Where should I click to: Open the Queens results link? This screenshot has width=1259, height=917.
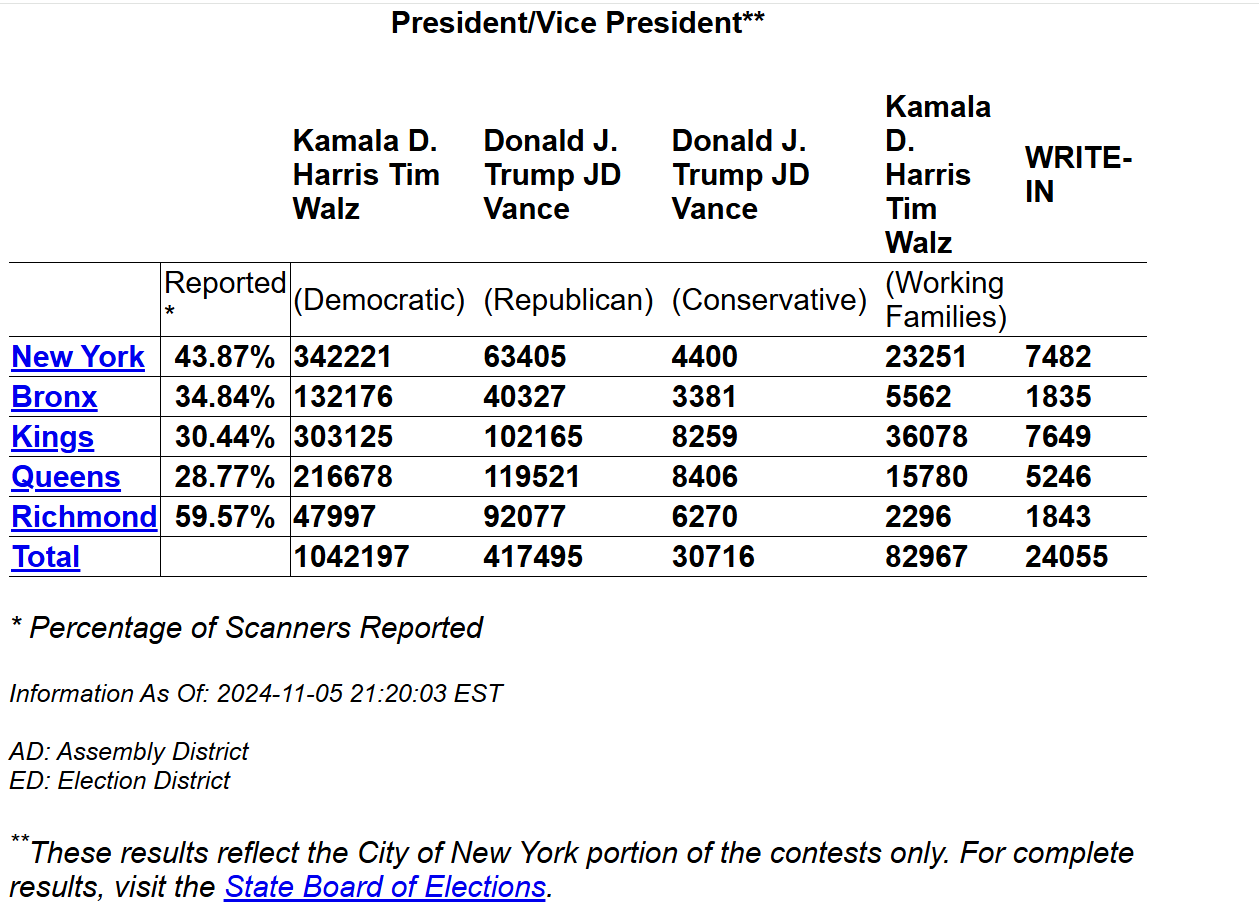tap(66, 477)
